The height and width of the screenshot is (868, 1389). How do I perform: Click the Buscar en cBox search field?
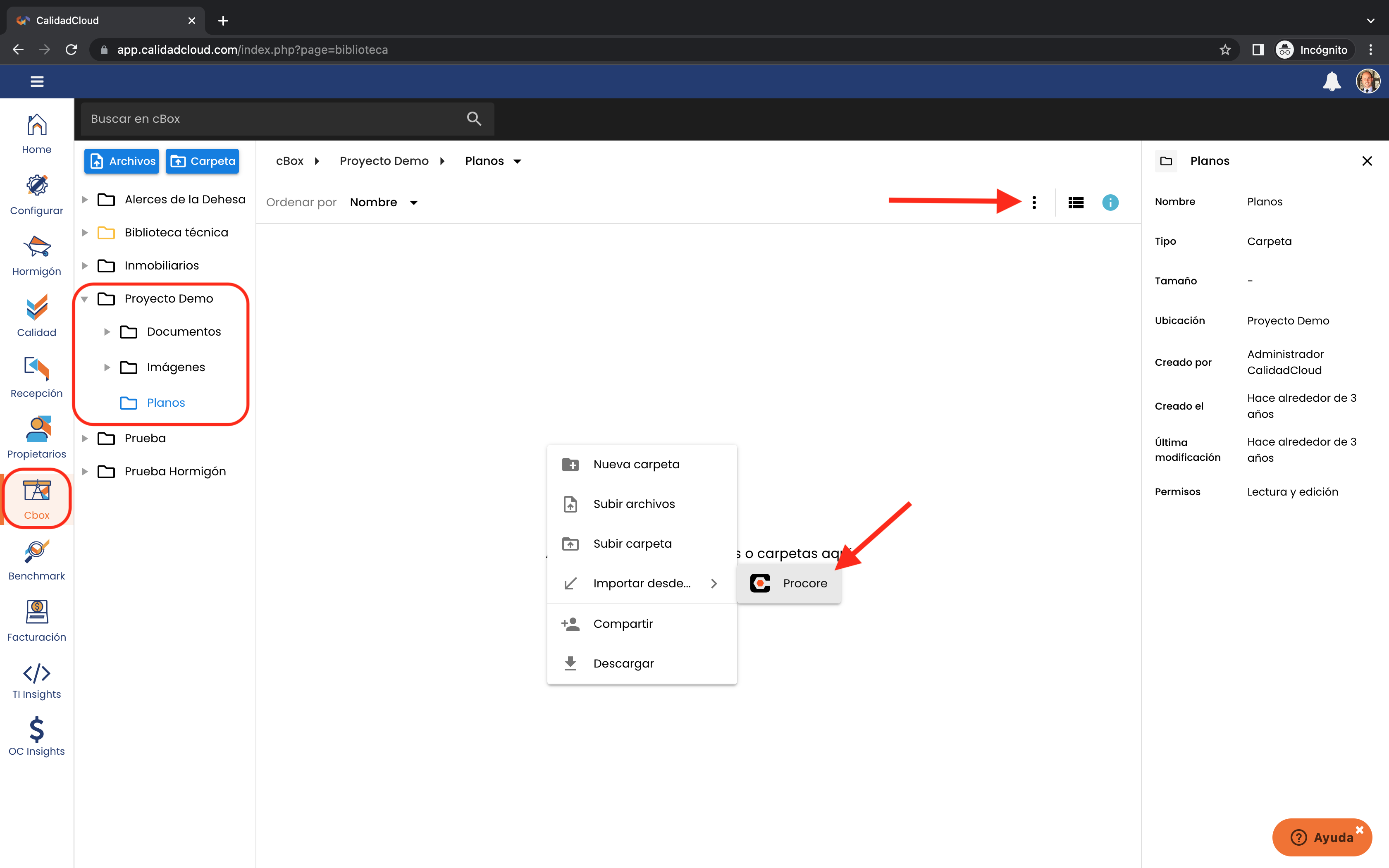288,119
